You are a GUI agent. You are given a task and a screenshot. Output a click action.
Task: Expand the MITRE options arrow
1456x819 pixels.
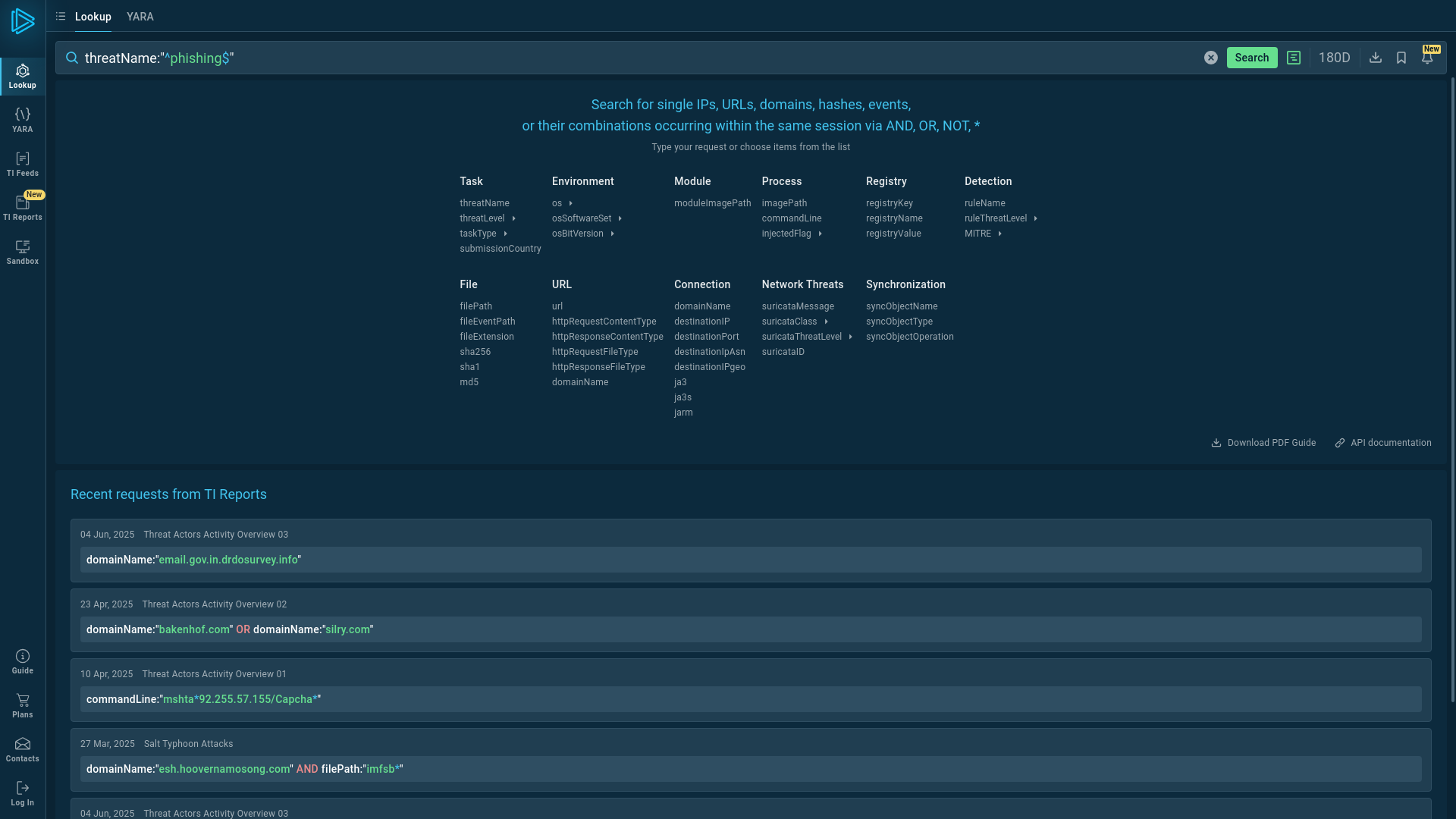tap(1000, 234)
